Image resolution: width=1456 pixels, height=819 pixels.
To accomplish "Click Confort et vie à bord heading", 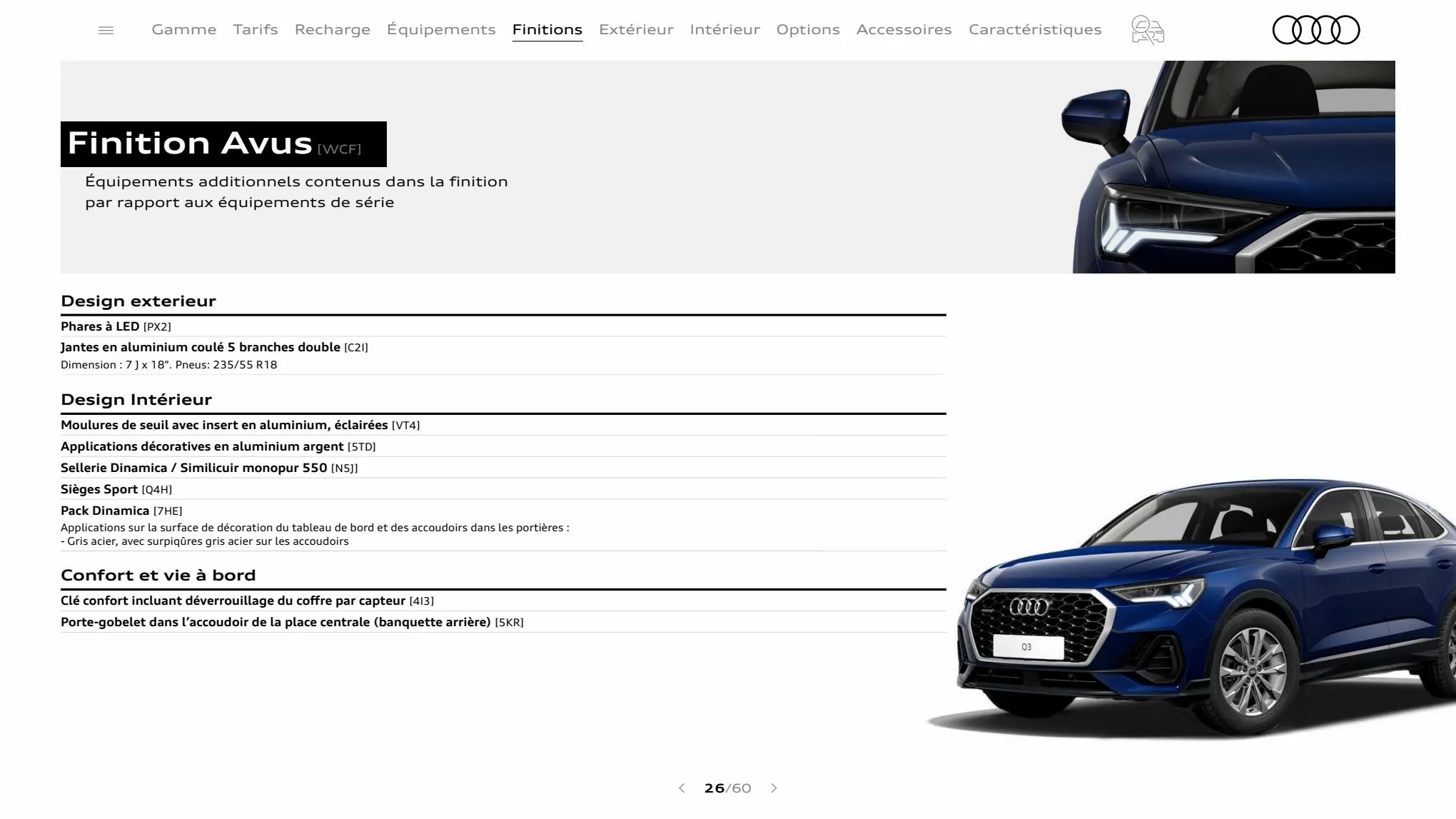I will pyautogui.click(x=158, y=575).
